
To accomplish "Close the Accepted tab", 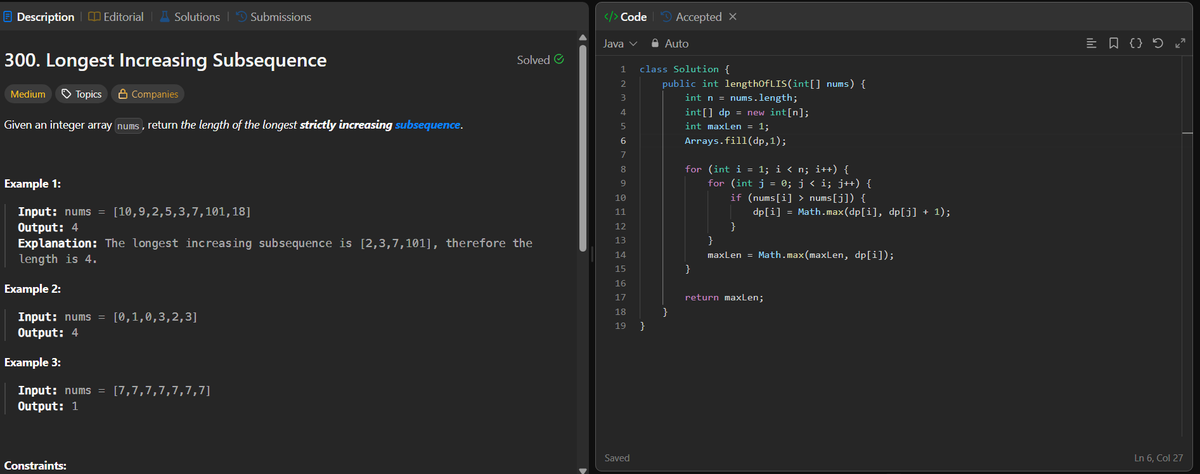I will pyautogui.click(x=732, y=17).
